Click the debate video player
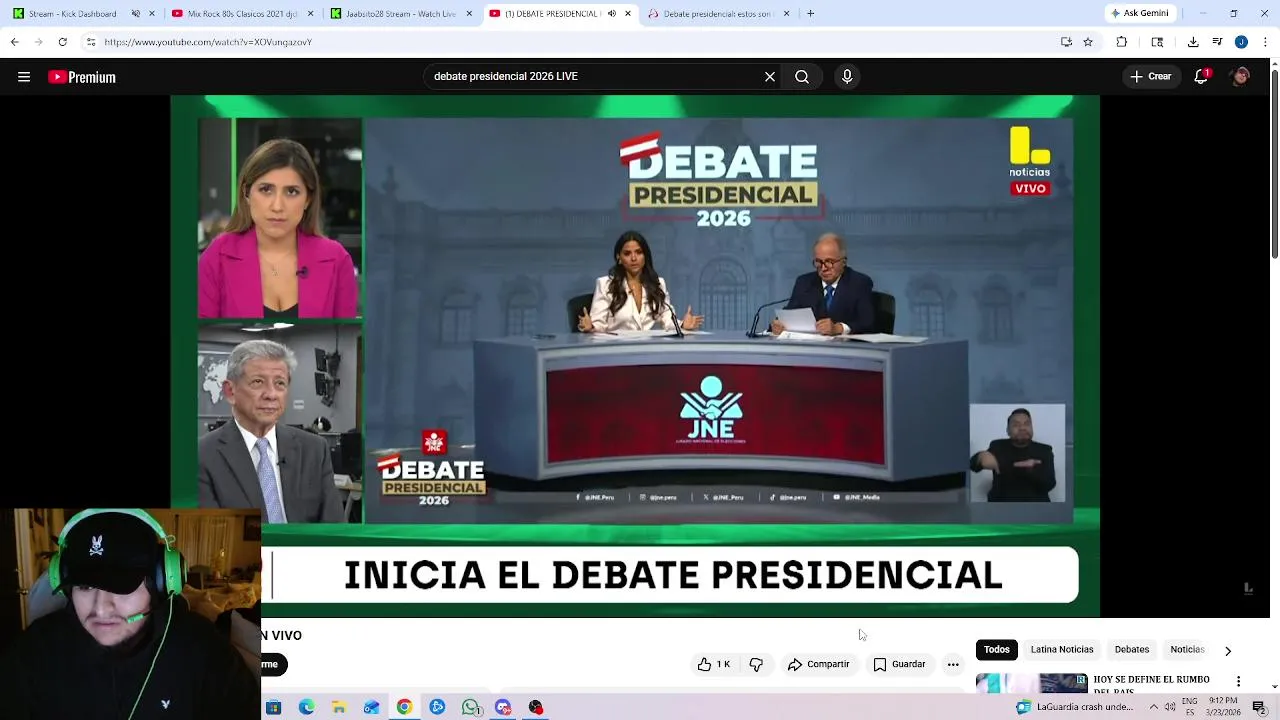1280x720 pixels. [x=635, y=357]
